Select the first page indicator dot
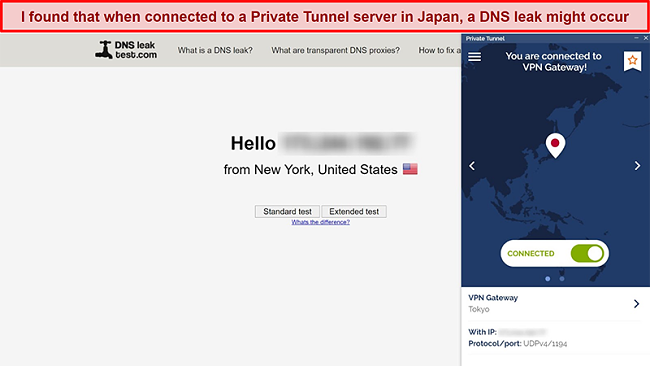This screenshot has height=366, width=650. (548, 279)
